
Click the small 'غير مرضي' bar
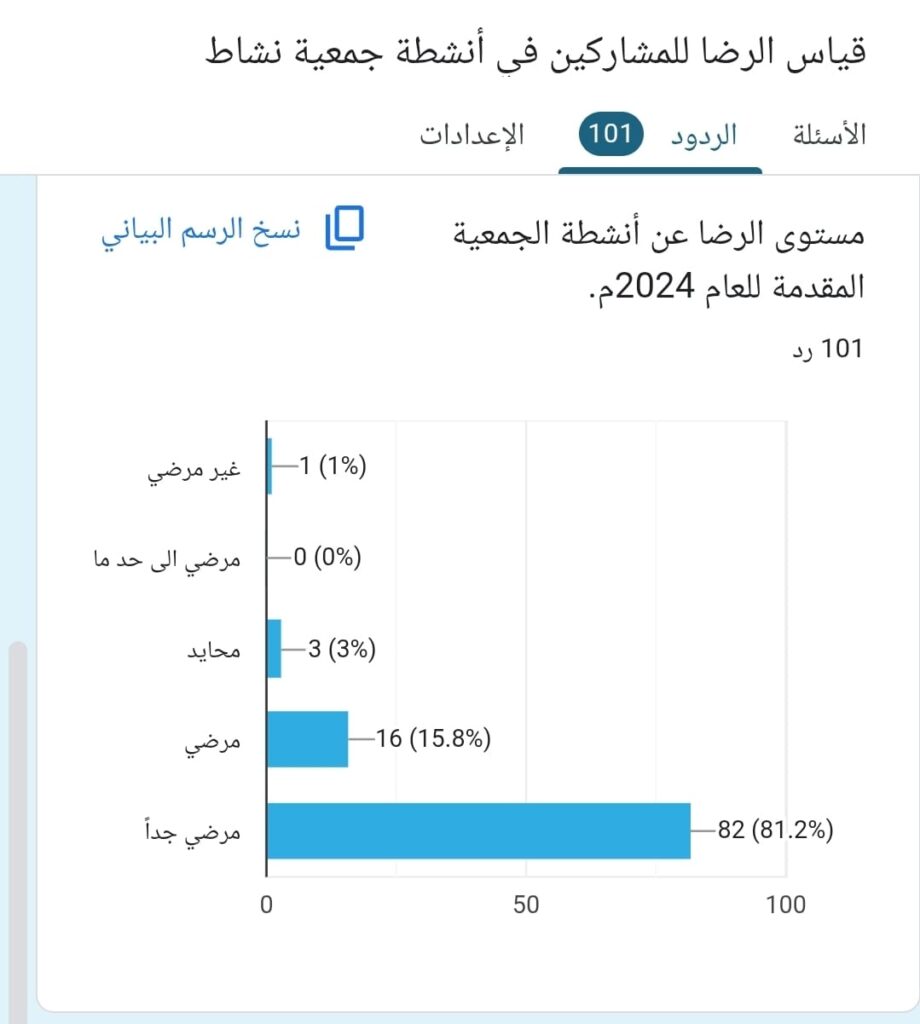pos(270,466)
